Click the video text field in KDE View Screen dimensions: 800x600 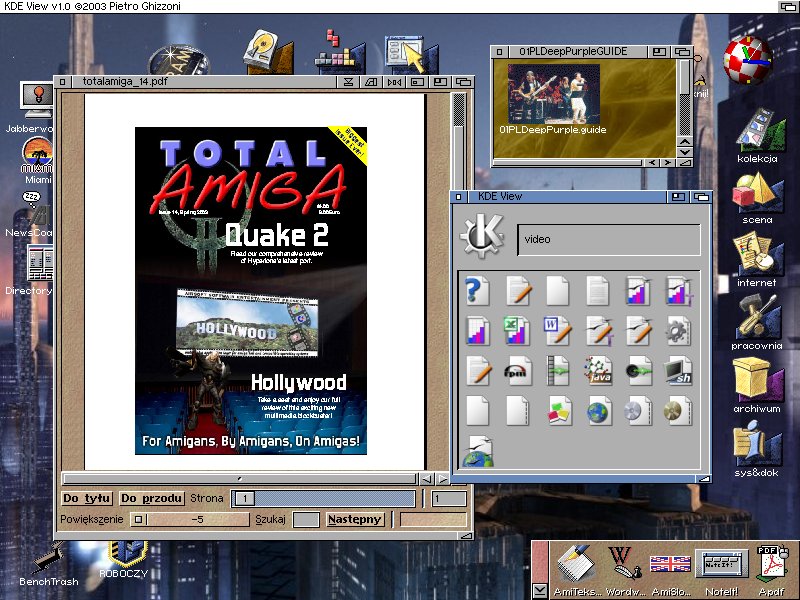pos(609,239)
